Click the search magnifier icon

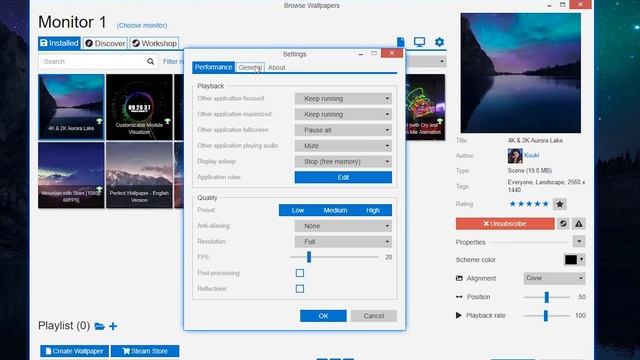pyautogui.click(x=150, y=62)
